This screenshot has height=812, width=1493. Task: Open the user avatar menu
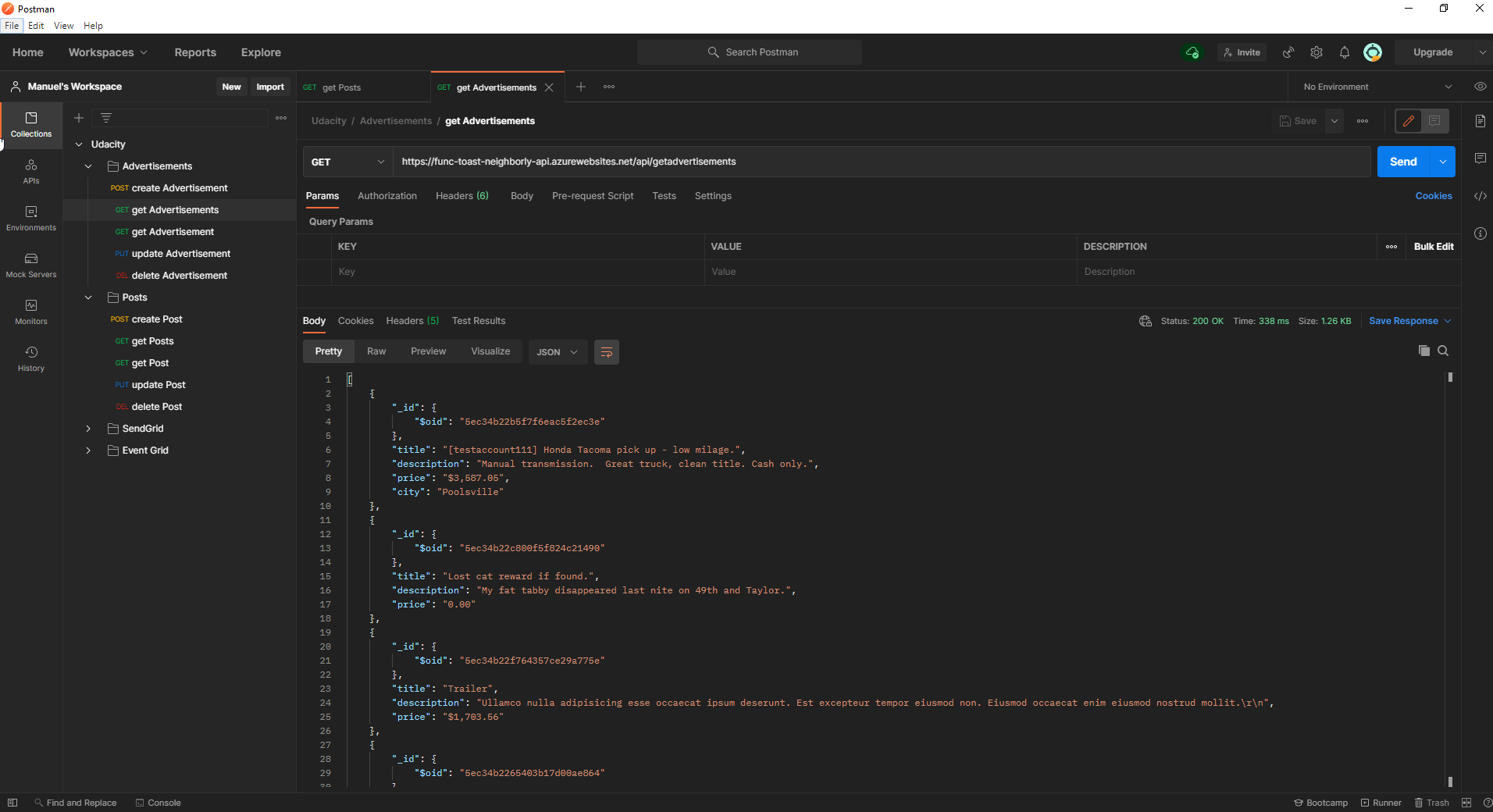point(1373,52)
